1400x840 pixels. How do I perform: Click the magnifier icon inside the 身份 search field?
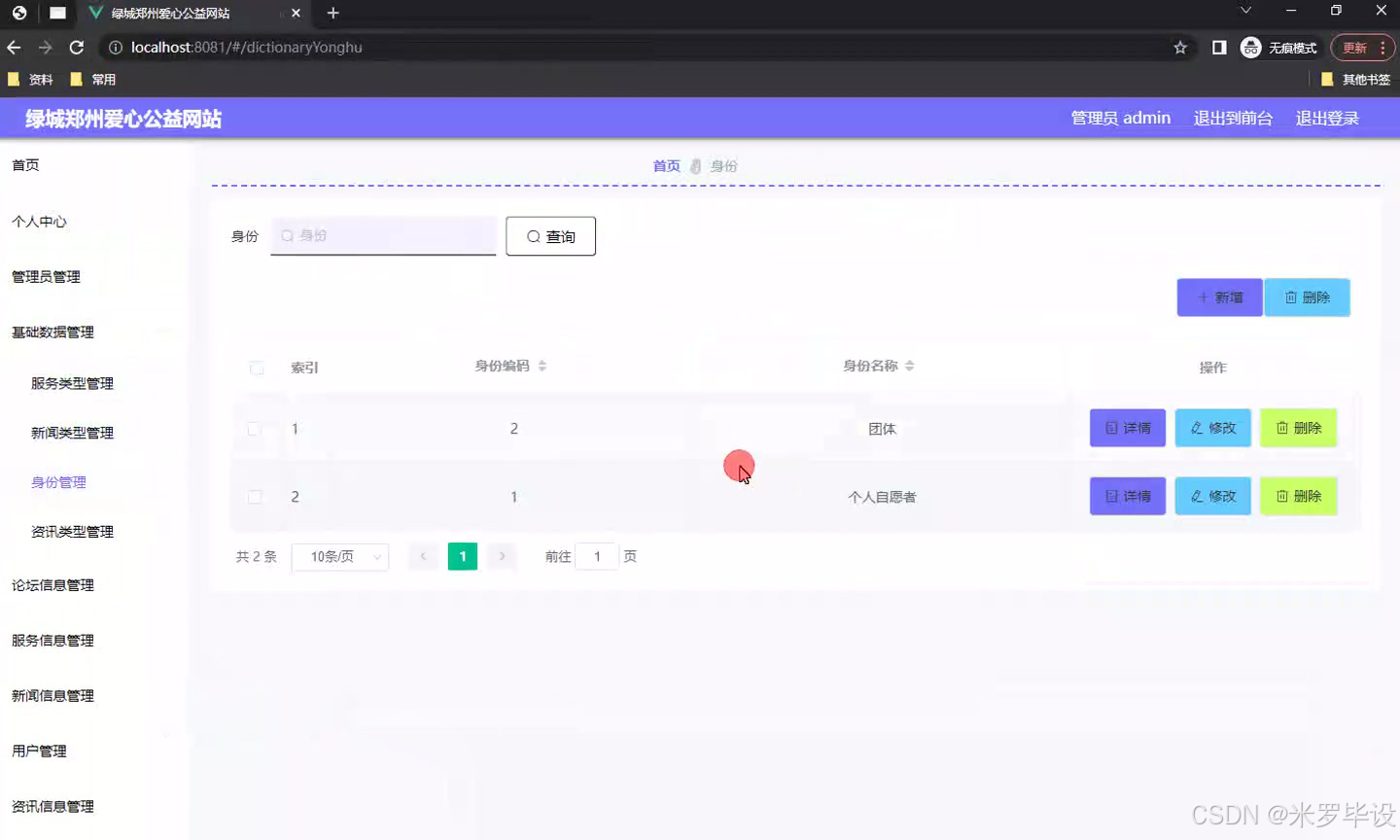[287, 235]
